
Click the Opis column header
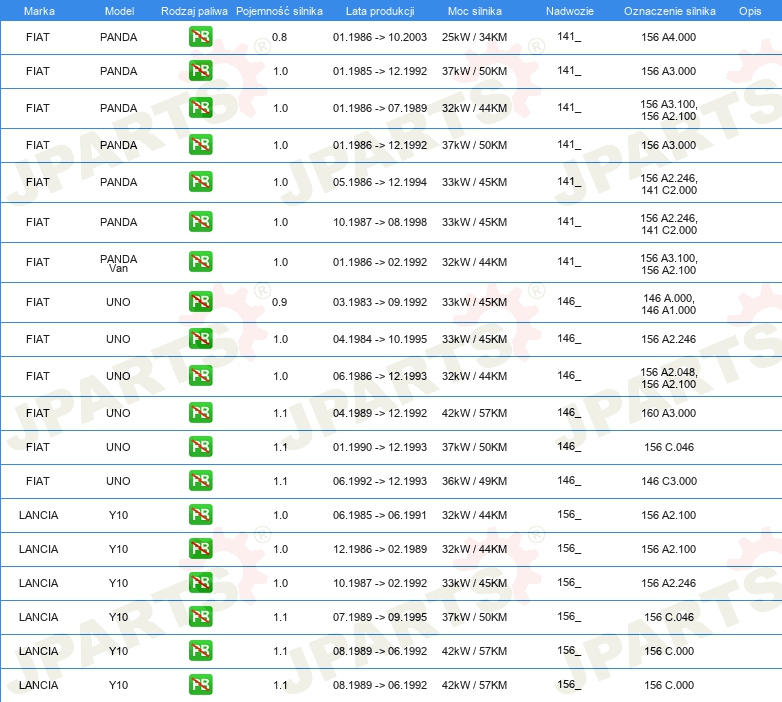tap(750, 11)
